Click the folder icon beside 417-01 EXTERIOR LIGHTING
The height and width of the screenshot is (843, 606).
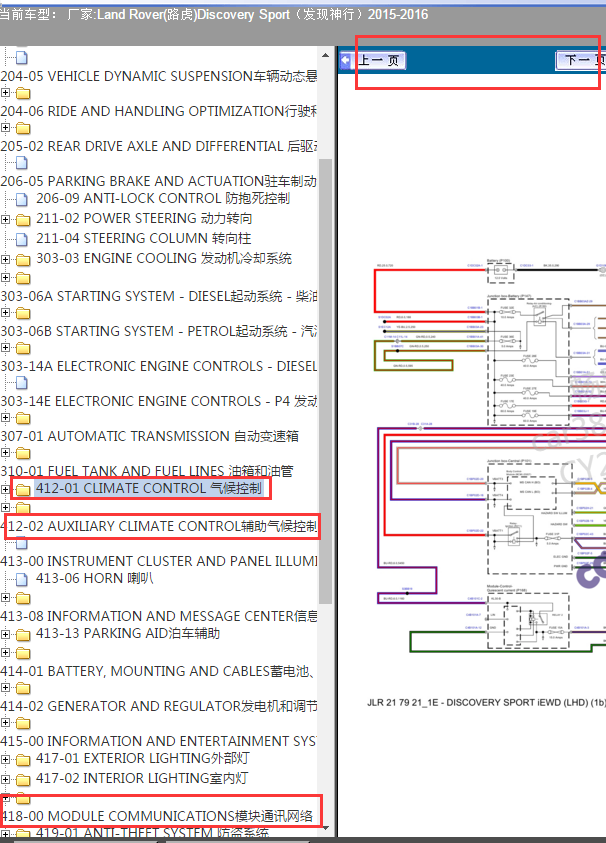click(23, 760)
